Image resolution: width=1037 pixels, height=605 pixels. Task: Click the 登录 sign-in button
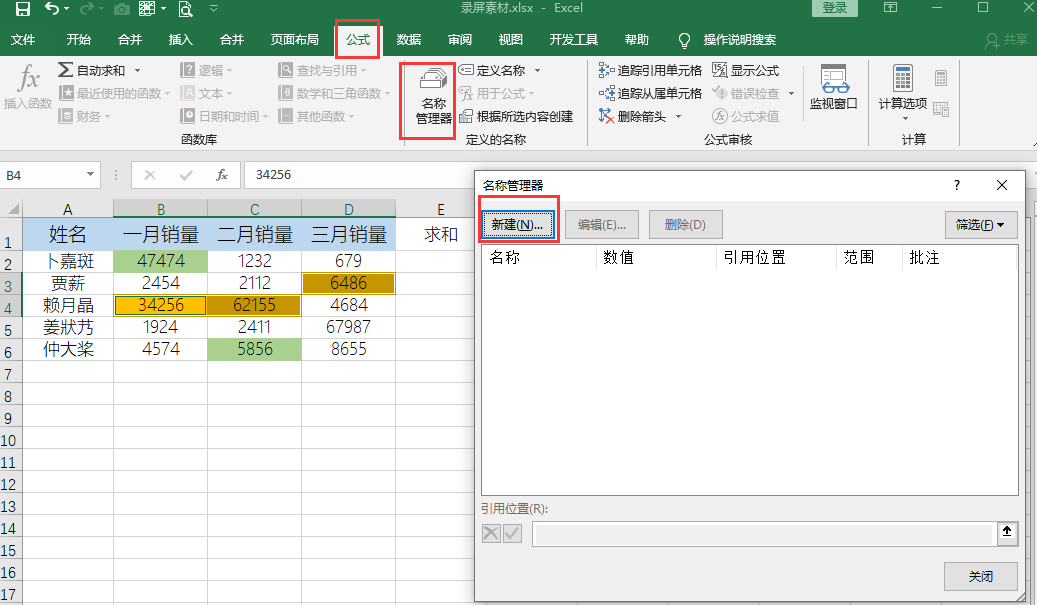click(x=835, y=8)
